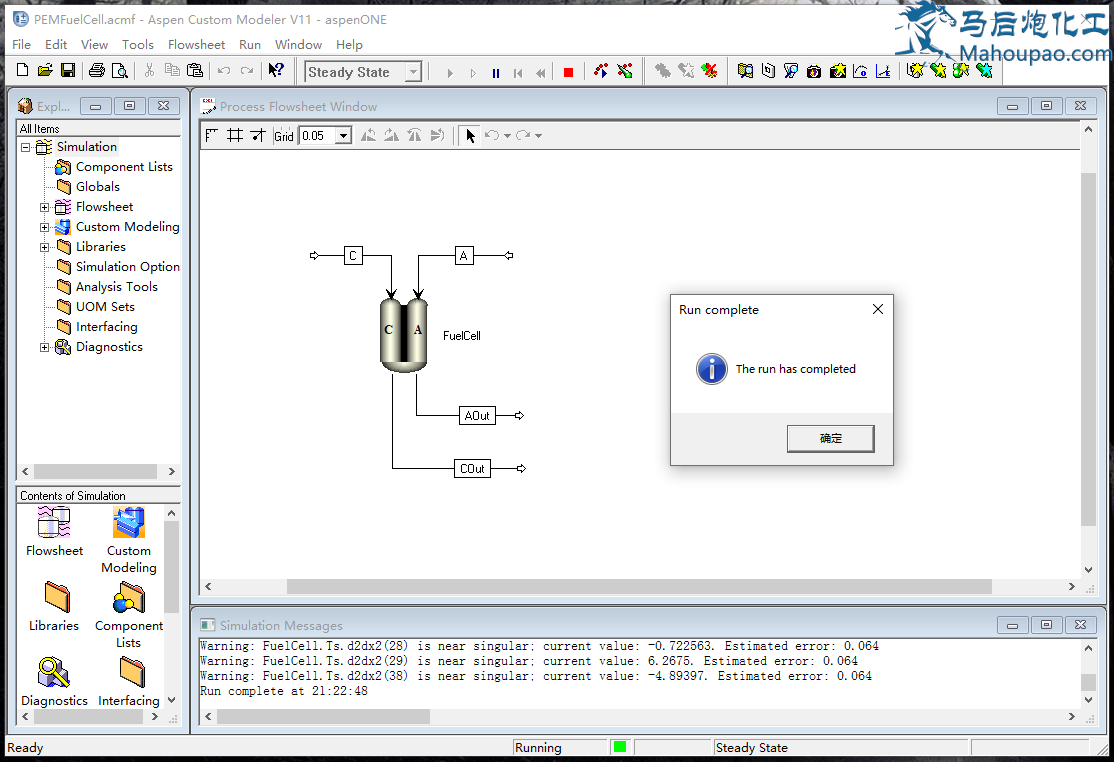Click the green run status indicator
1114x762 pixels.
point(620,747)
